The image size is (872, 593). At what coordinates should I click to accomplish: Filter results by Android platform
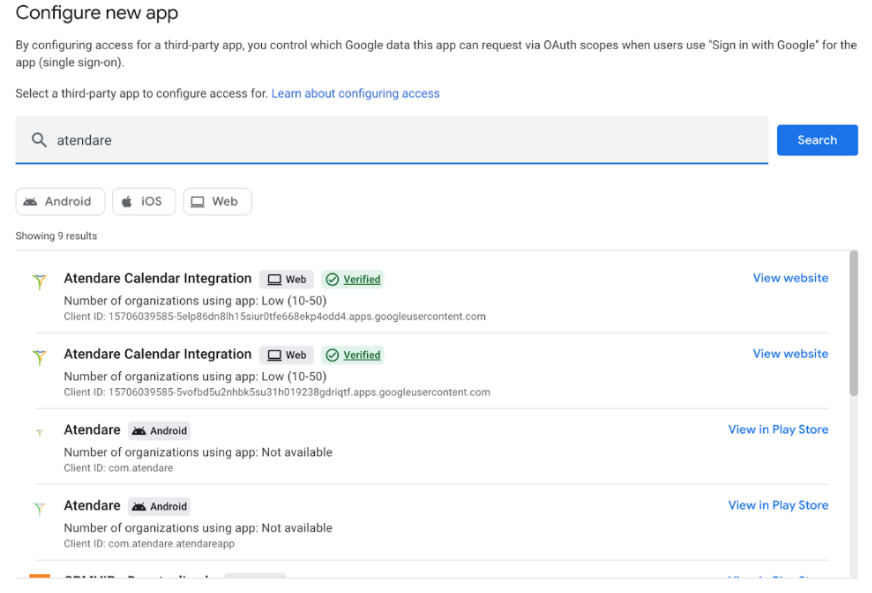click(x=60, y=201)
